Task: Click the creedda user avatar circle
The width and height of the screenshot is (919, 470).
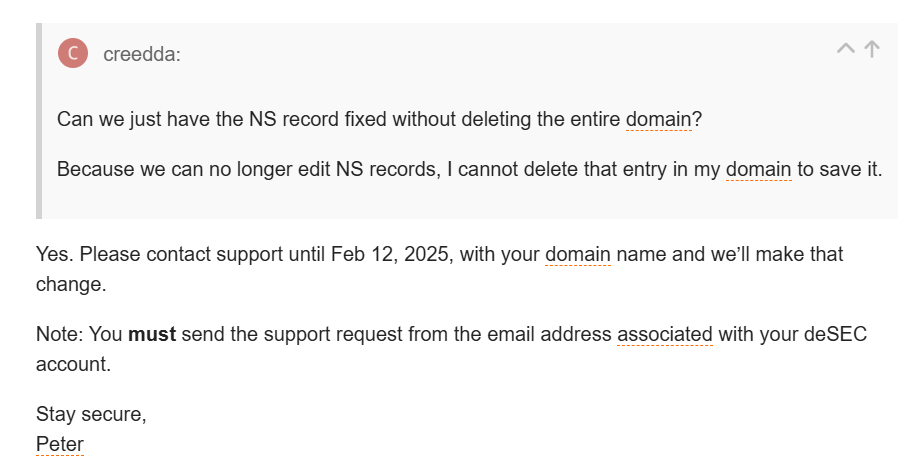Action: 73,53
